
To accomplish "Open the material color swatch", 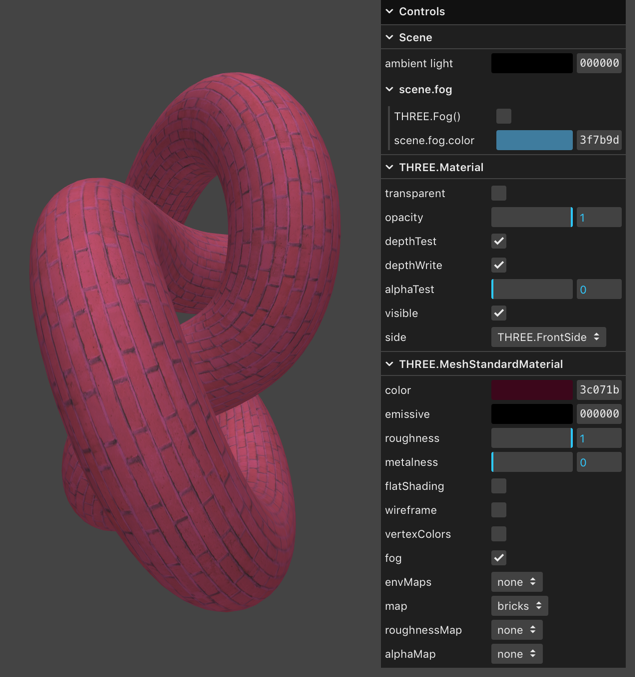I will (x=532, y=390).
